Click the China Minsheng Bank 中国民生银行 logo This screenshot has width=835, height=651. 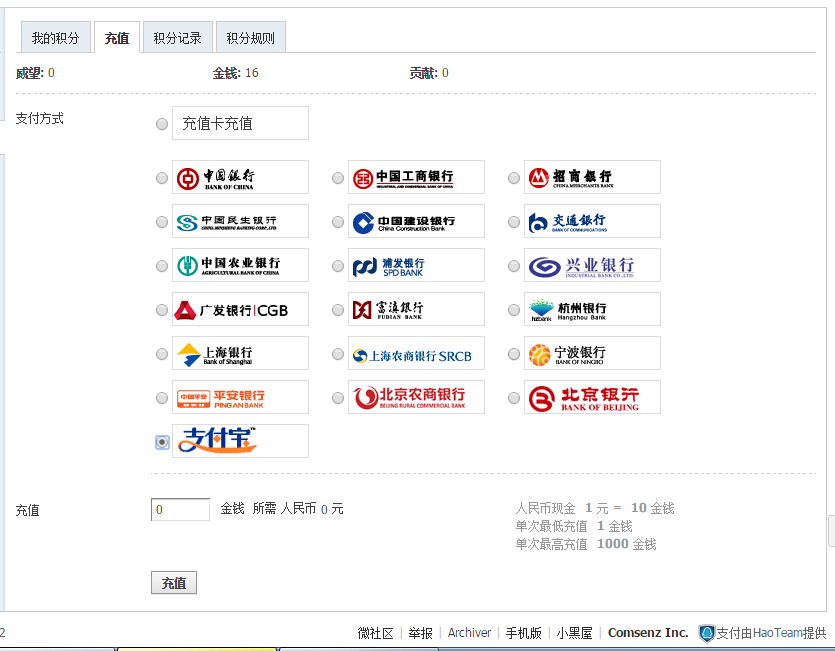pos(240,221)
